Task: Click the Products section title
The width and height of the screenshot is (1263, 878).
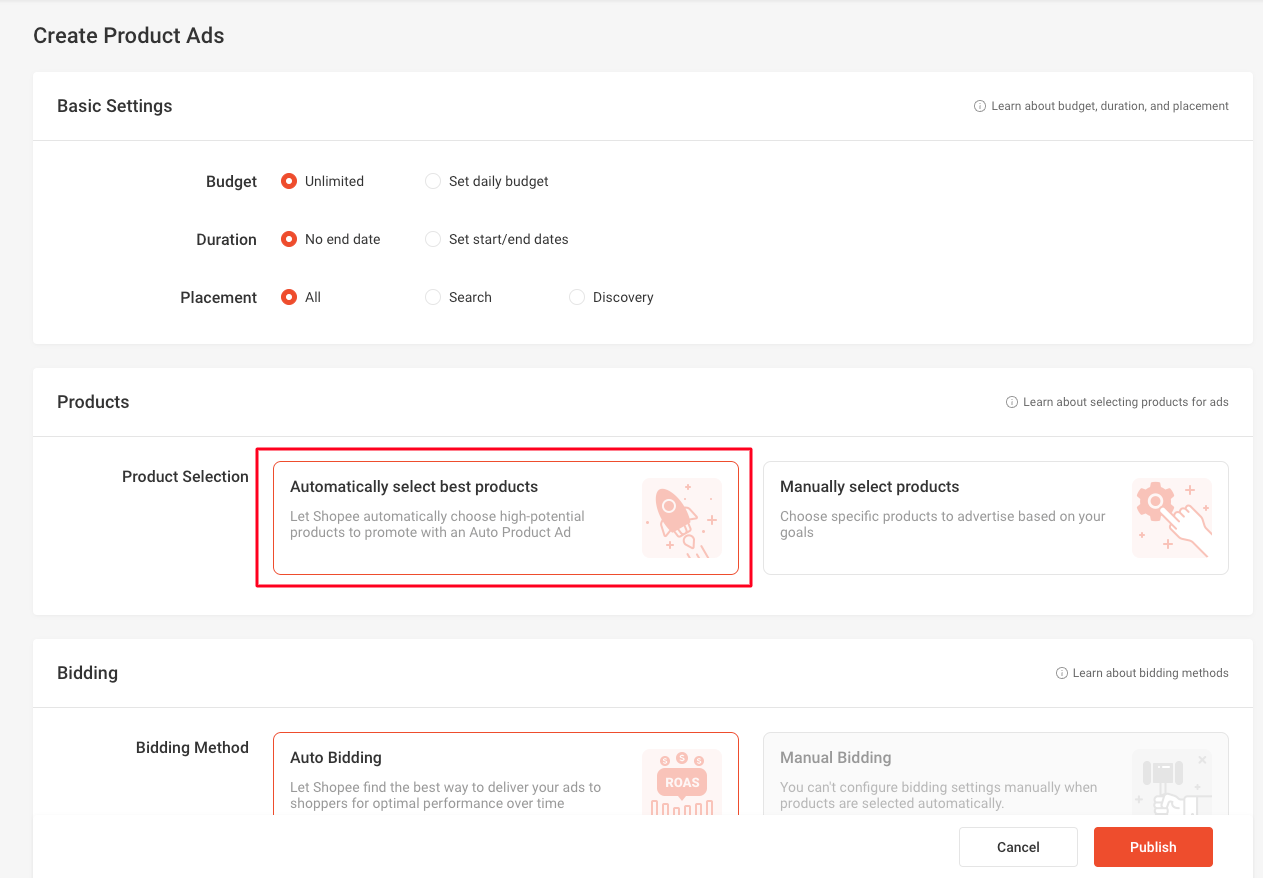Action: pos(93,402)
